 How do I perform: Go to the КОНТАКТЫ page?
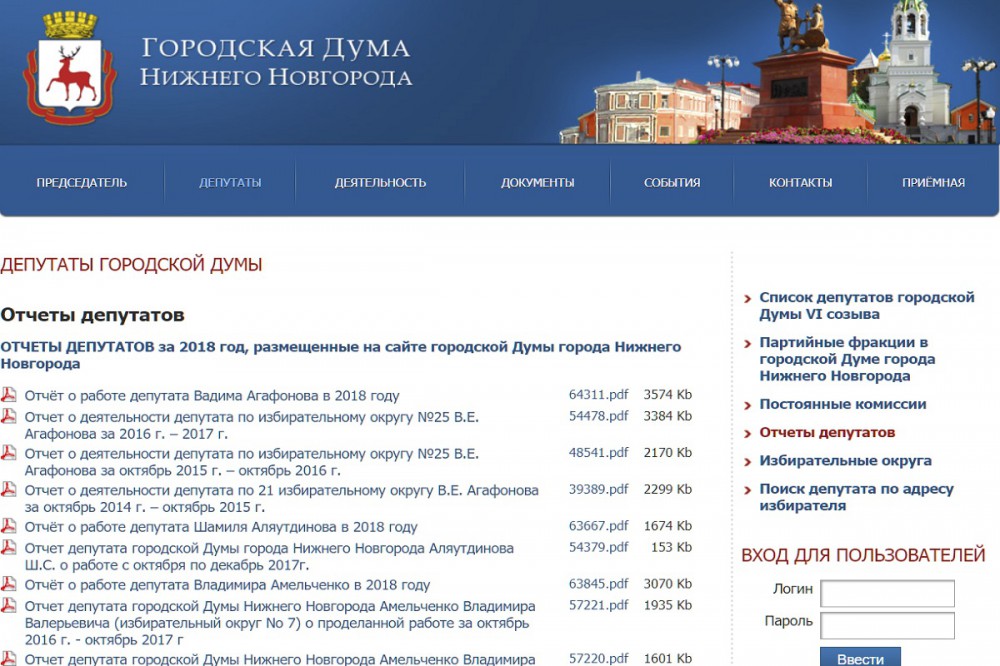coord(800,182)
